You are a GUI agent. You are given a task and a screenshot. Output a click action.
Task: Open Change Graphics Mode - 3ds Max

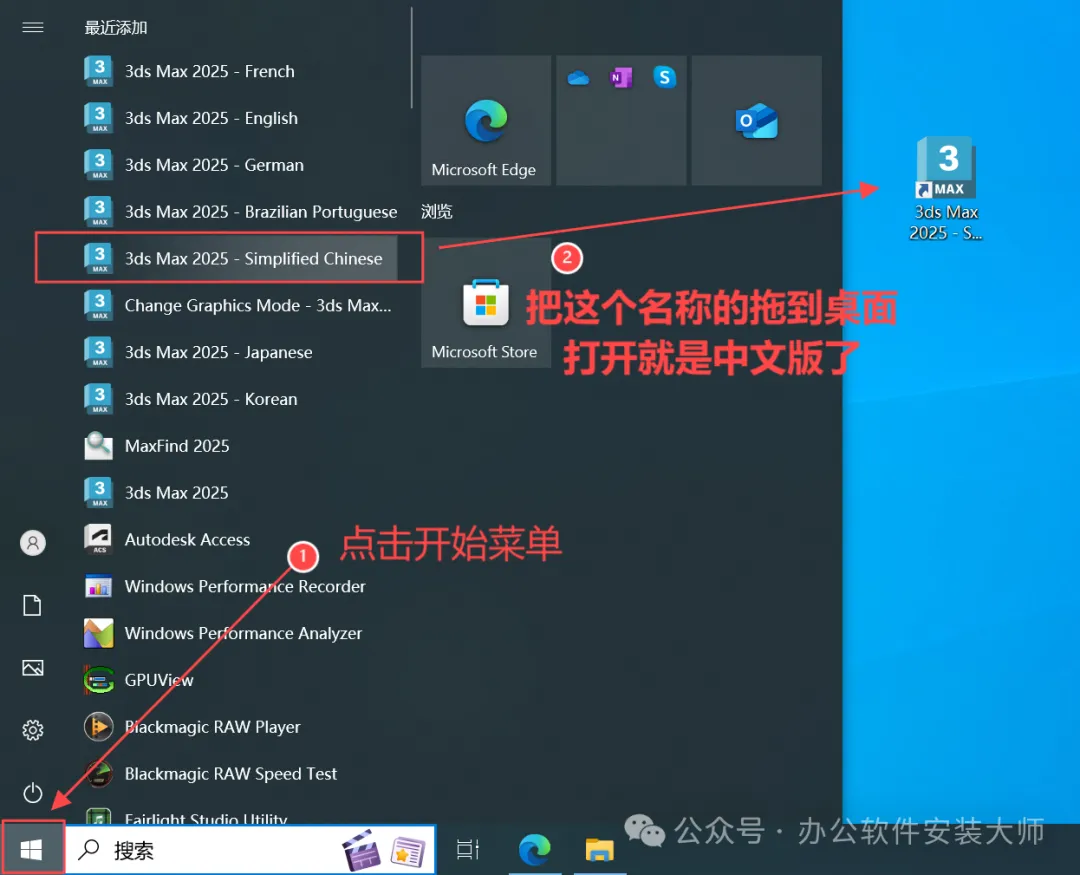[x=238, y=305]
